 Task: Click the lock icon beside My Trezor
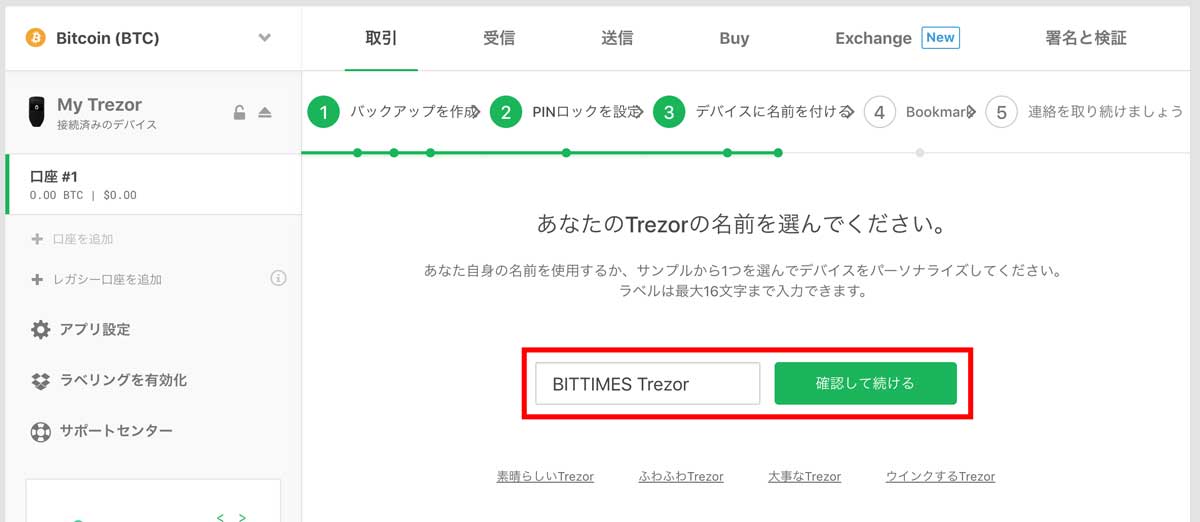click(240, 113)
